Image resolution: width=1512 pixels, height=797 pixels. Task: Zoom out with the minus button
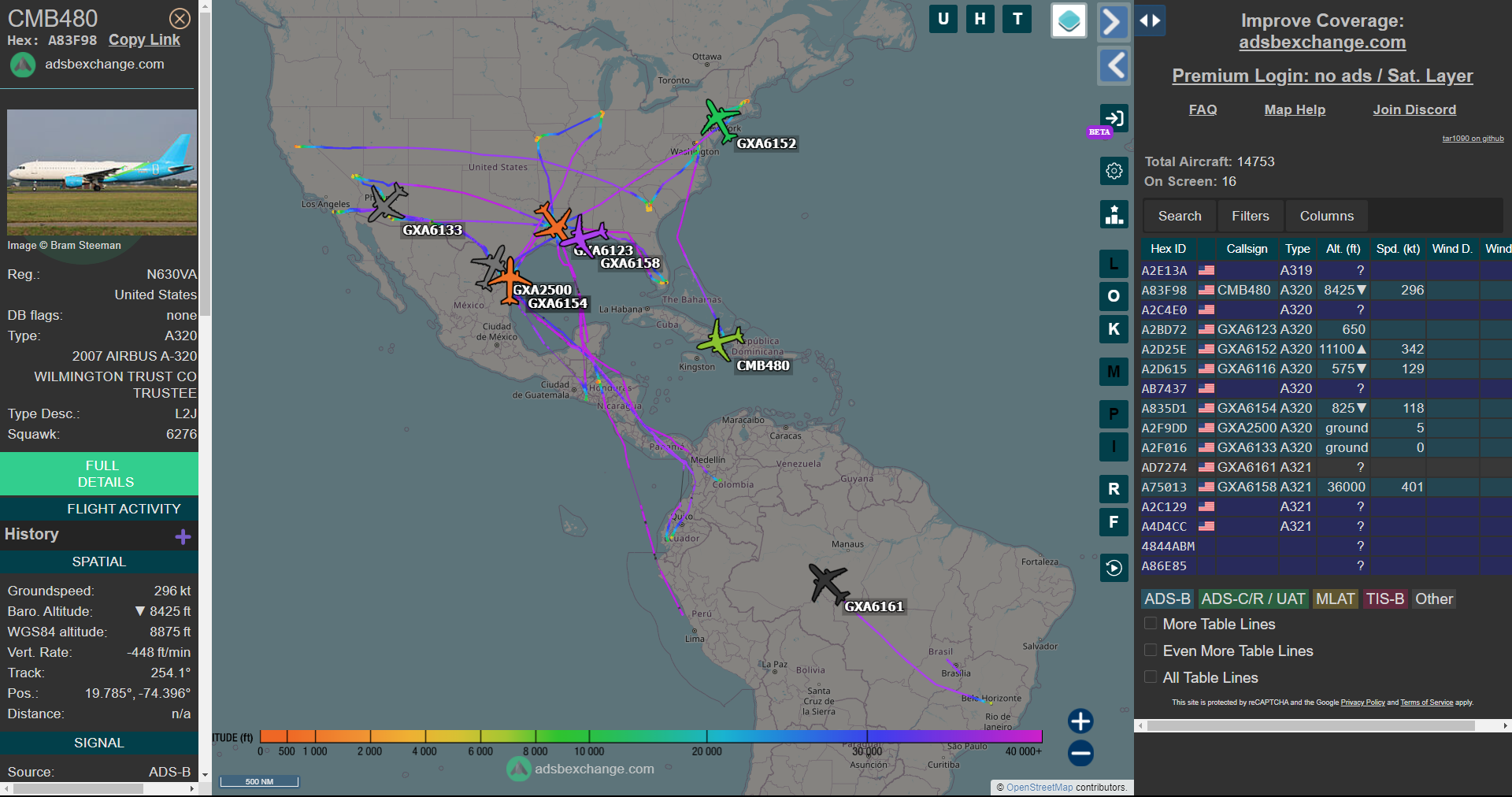coord(1080,753)
